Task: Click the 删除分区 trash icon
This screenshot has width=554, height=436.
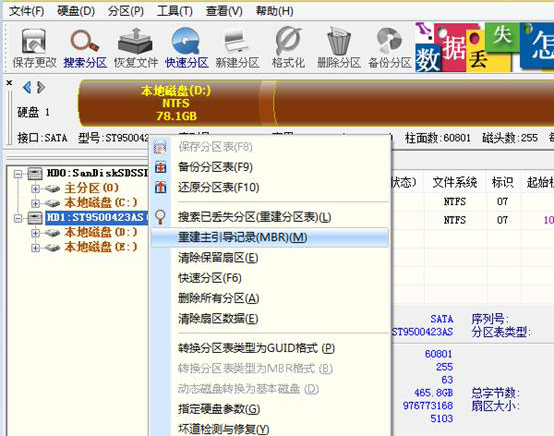Action: coord(338,48)
